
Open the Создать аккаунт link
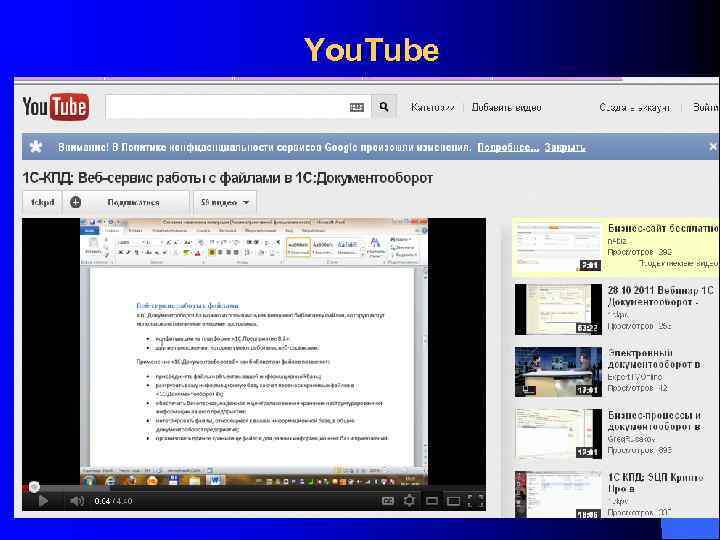(x=635, y=107)
